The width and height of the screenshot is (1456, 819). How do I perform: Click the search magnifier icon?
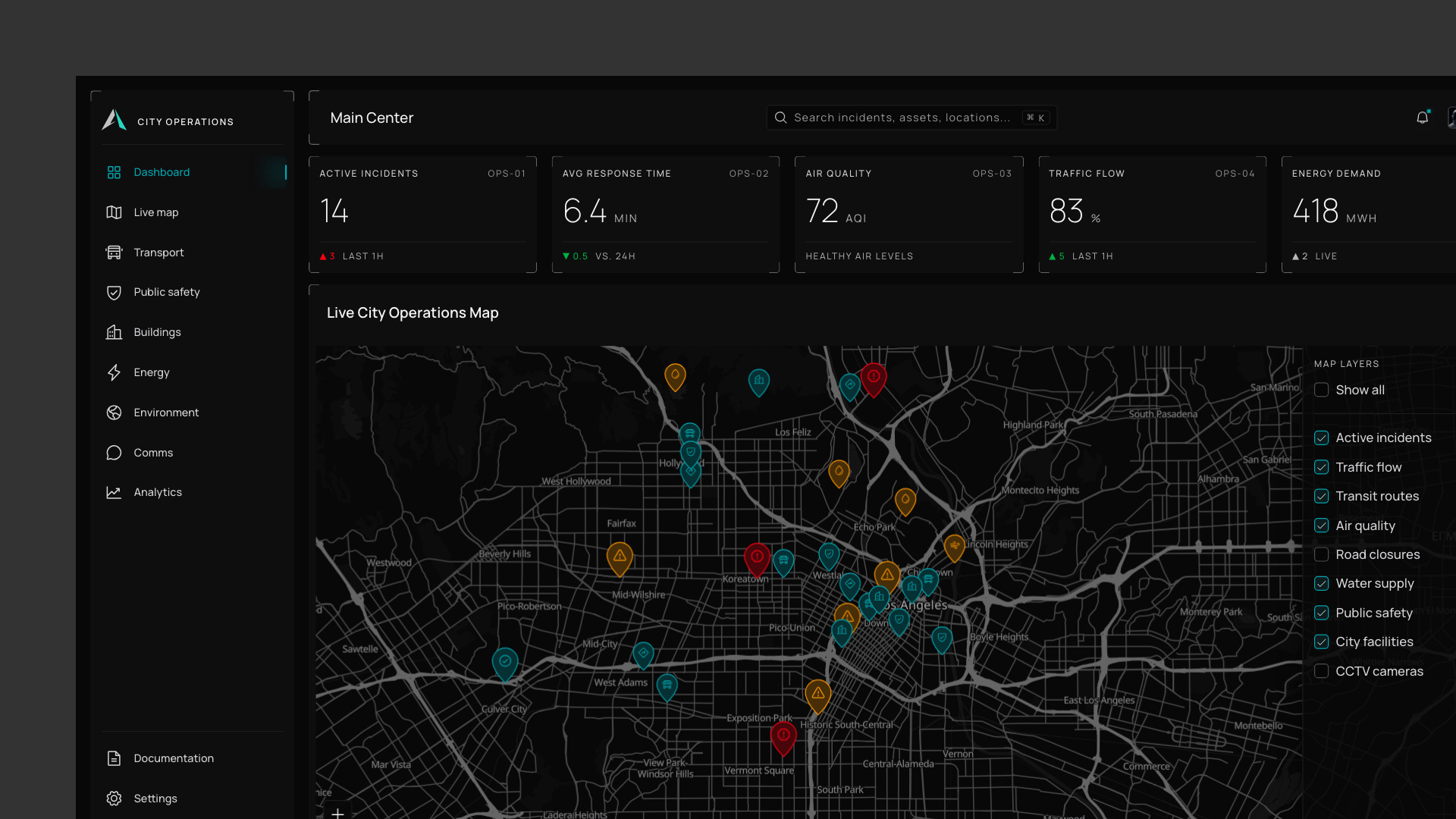[780, 118]
